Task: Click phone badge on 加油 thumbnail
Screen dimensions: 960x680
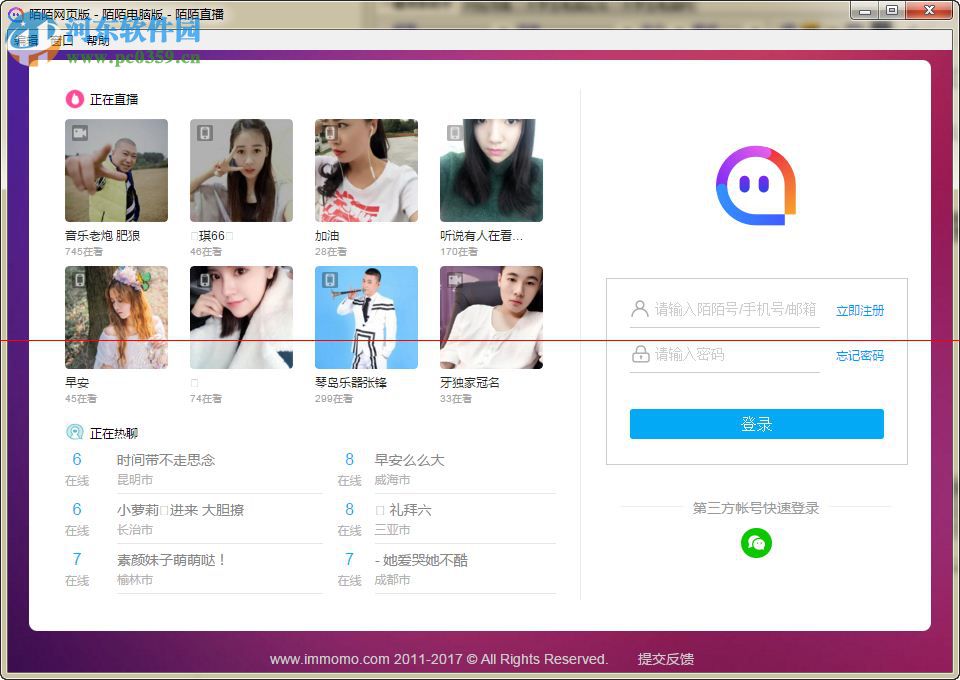Action: click(330, 133)
